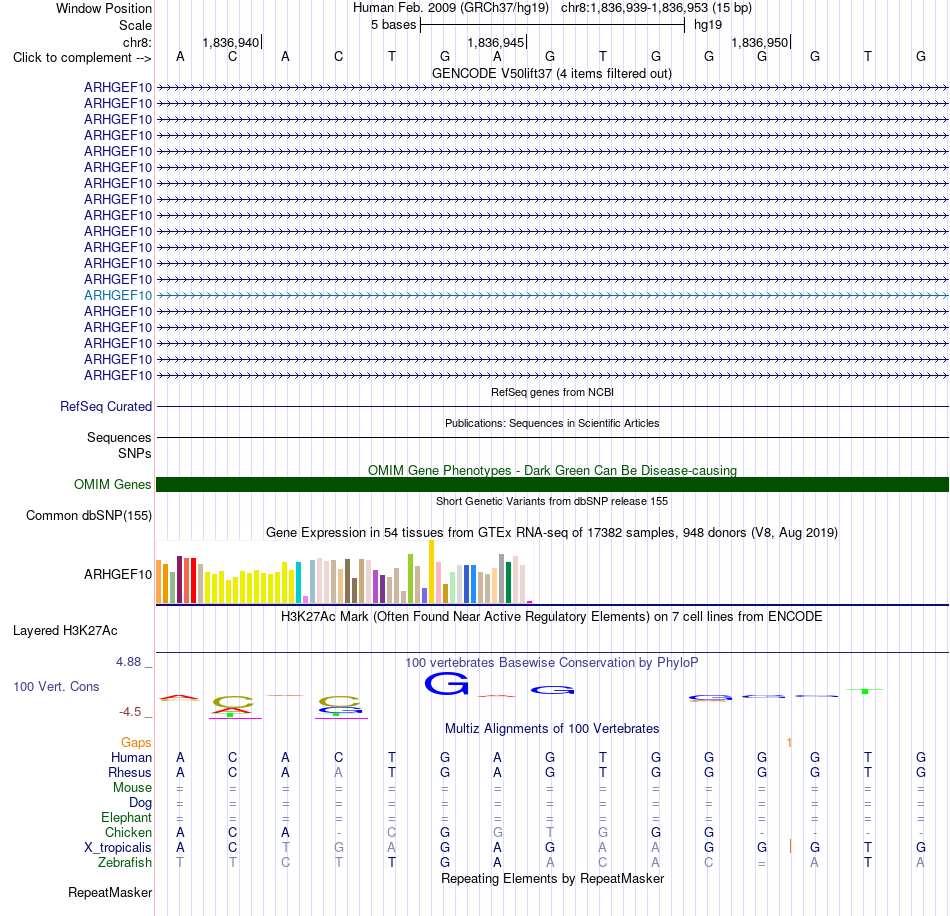Click the dark green OMIM gene bar
Image resolution: width=950 pixels, height=916 pixels.
click(552, 485)
